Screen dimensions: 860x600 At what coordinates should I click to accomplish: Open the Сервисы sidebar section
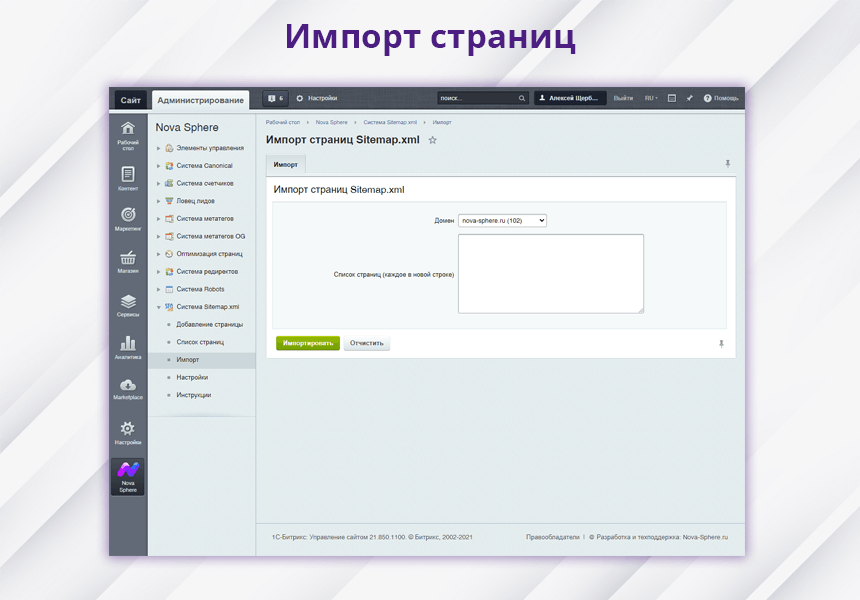128,304
